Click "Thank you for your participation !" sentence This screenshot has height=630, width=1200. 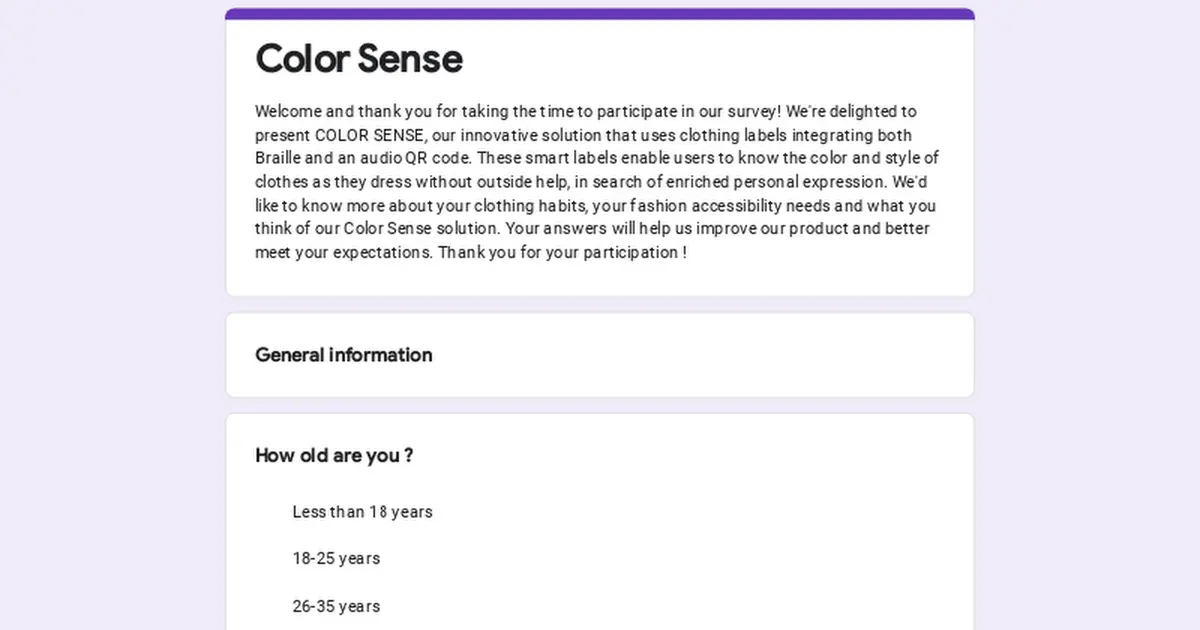562,252
